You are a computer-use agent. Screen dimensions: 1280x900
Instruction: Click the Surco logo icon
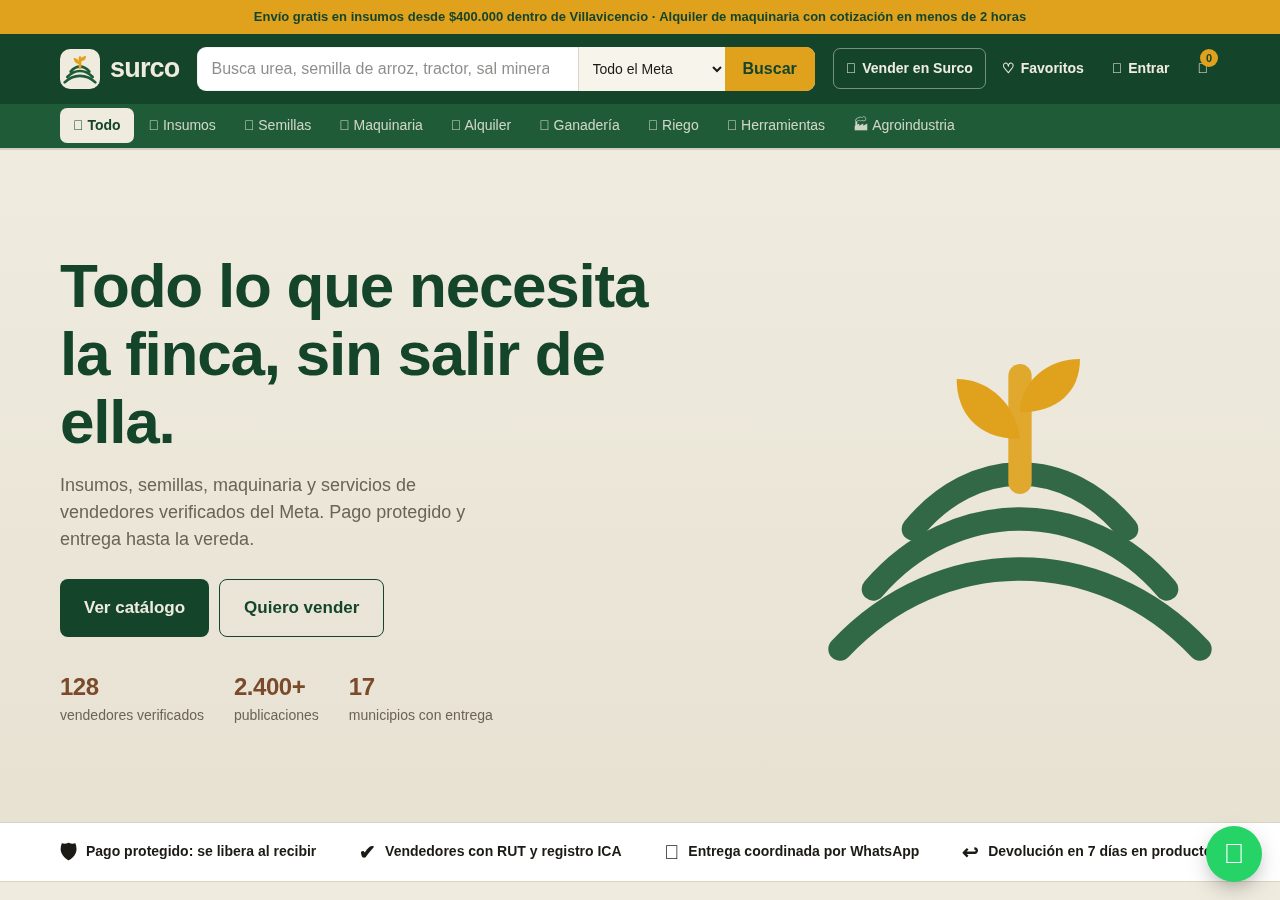coord(80,69)
